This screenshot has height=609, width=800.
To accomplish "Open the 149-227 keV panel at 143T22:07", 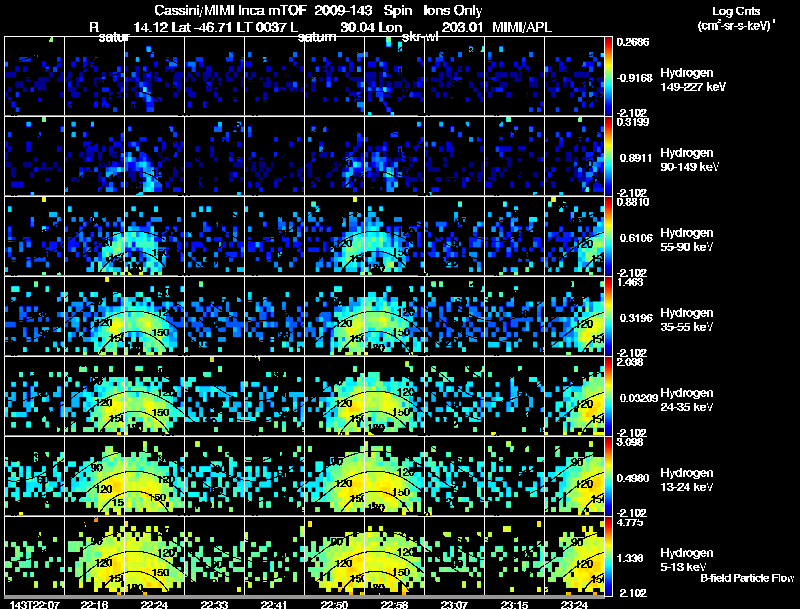I will point(34,76).
